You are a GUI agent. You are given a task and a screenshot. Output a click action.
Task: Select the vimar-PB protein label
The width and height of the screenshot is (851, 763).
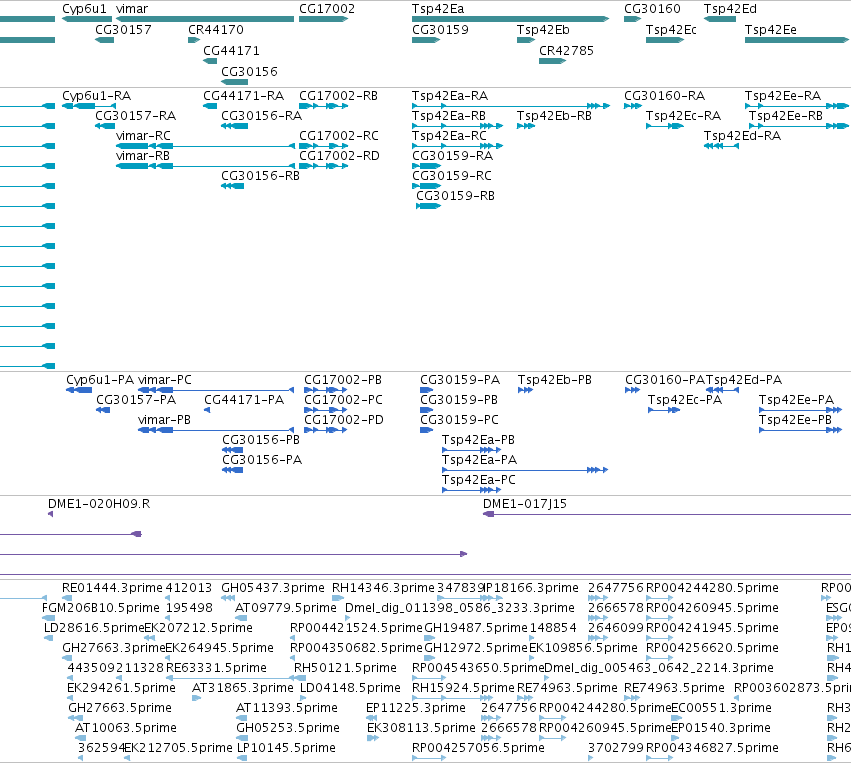click(164, 419)
